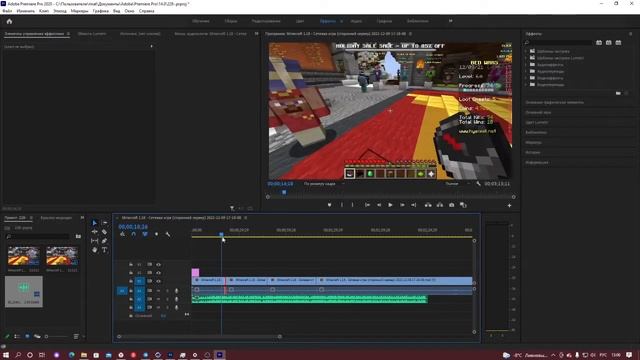Open the Цвет Lumetri panel
This screenshot has width=640, height=360.
[x=537, y=122]
